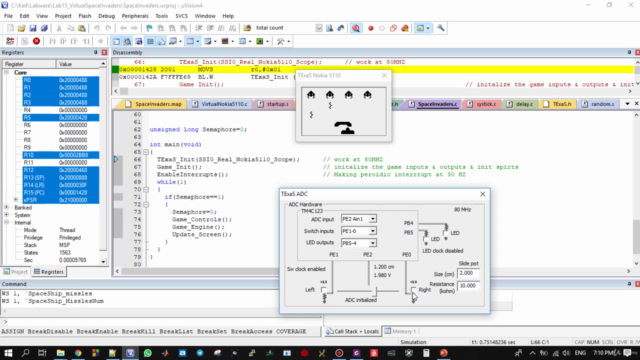
Task: Expand the System register group
Action: pos(7,215)
